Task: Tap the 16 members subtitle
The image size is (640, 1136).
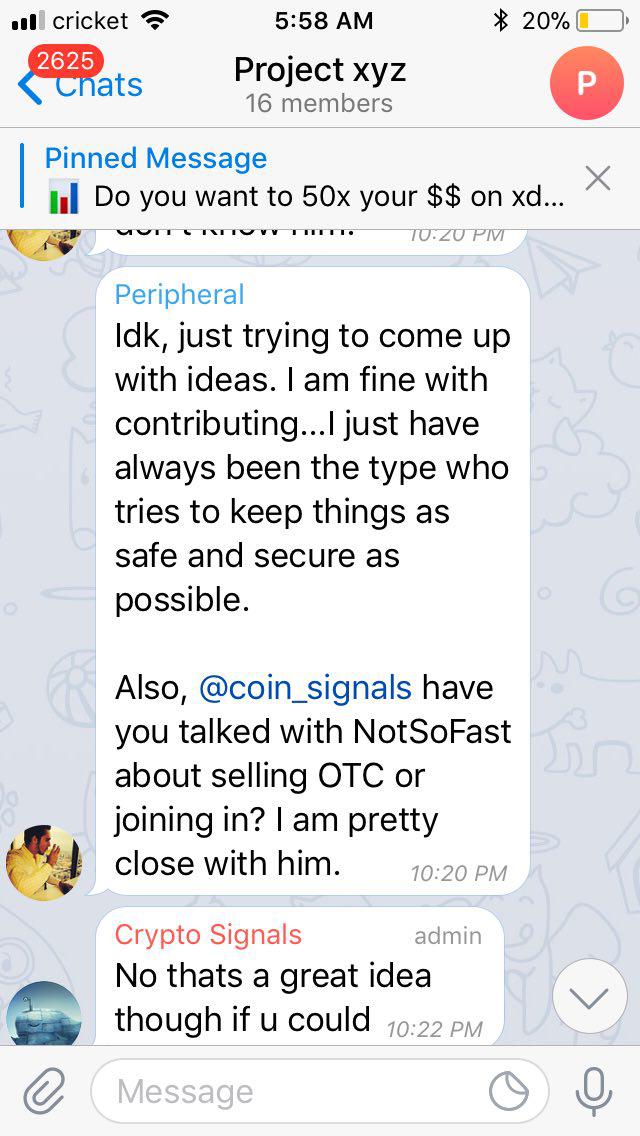Action: pyautogui.click(x=320, y=103)
